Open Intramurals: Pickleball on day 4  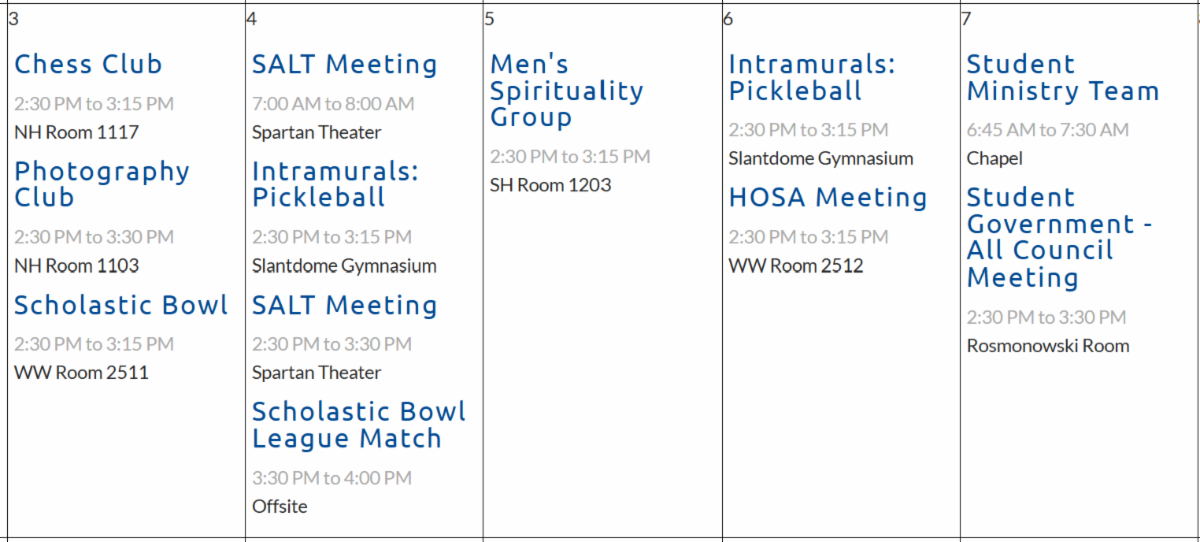coord(335,184)
